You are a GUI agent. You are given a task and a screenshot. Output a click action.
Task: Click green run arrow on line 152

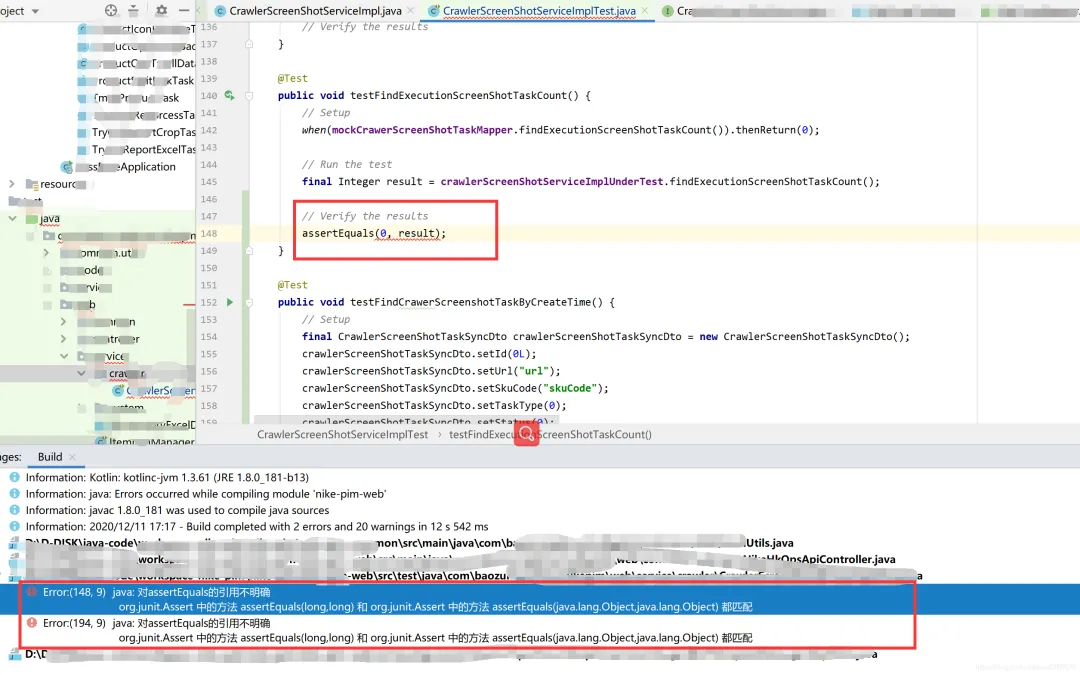click(230, 302)
